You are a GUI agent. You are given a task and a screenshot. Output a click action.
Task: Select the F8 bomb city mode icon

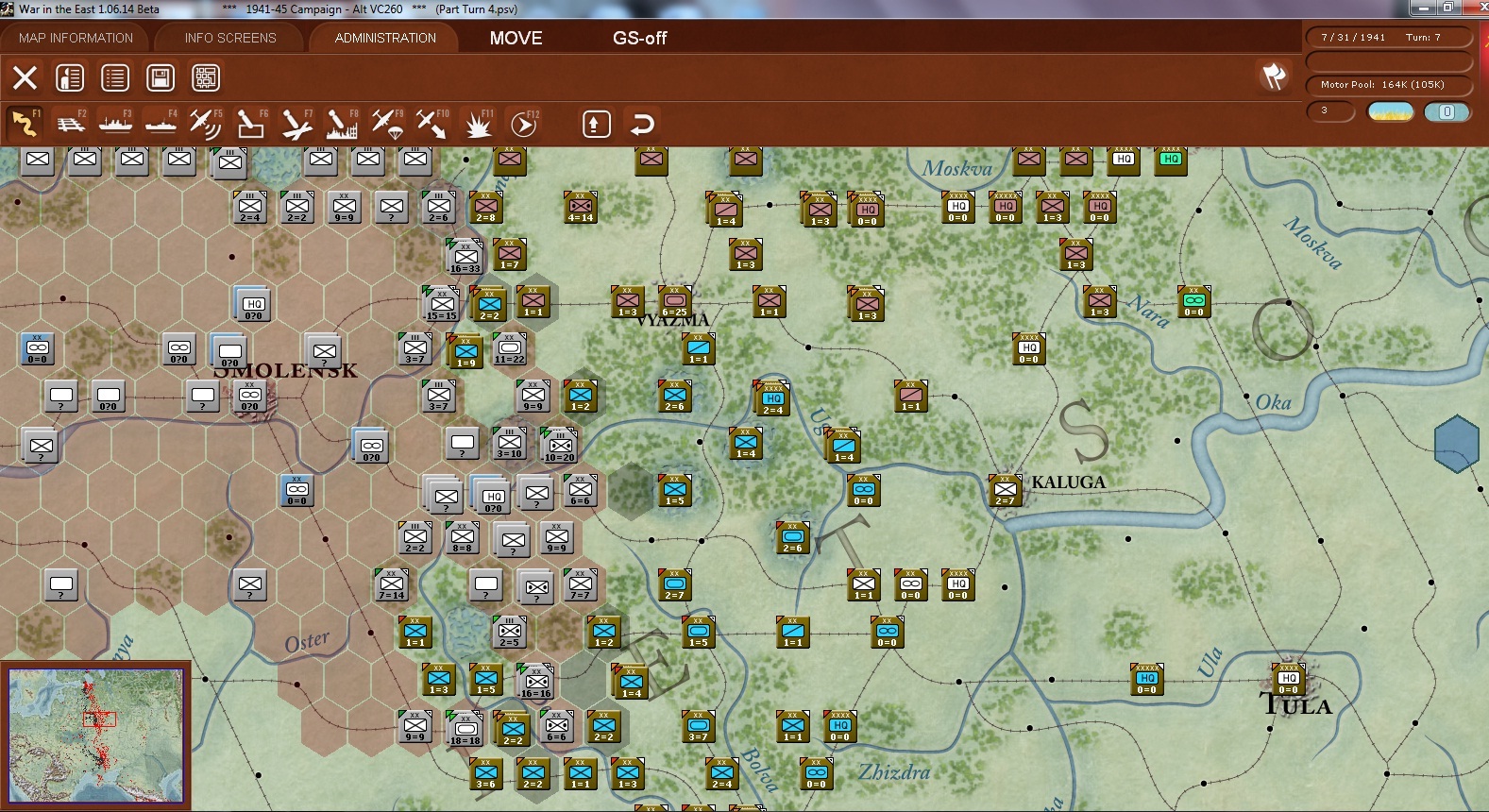point(342,124)
